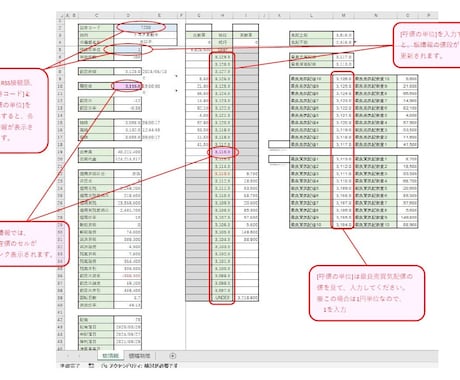Click the ready status indicator
Screen dimensions: 460x380
pos(70,366)
